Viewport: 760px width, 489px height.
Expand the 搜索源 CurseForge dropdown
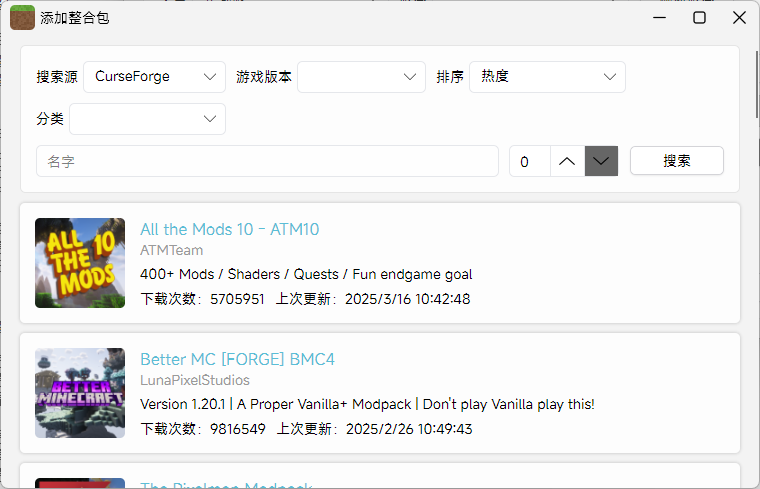(x=155, y=77)
